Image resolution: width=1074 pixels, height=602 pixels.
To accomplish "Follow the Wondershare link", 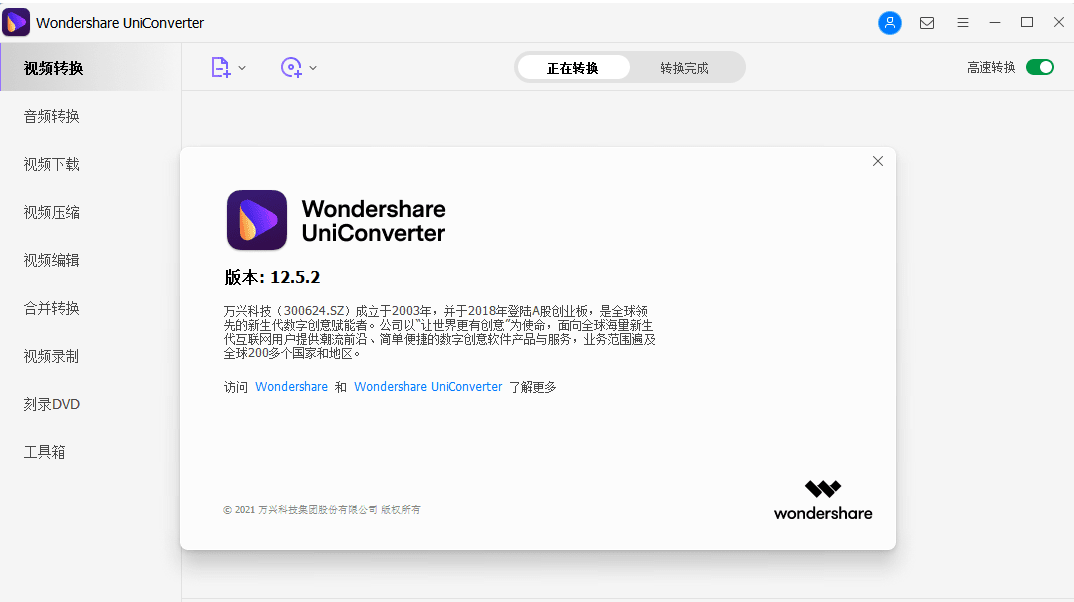I will pos(291,386).
